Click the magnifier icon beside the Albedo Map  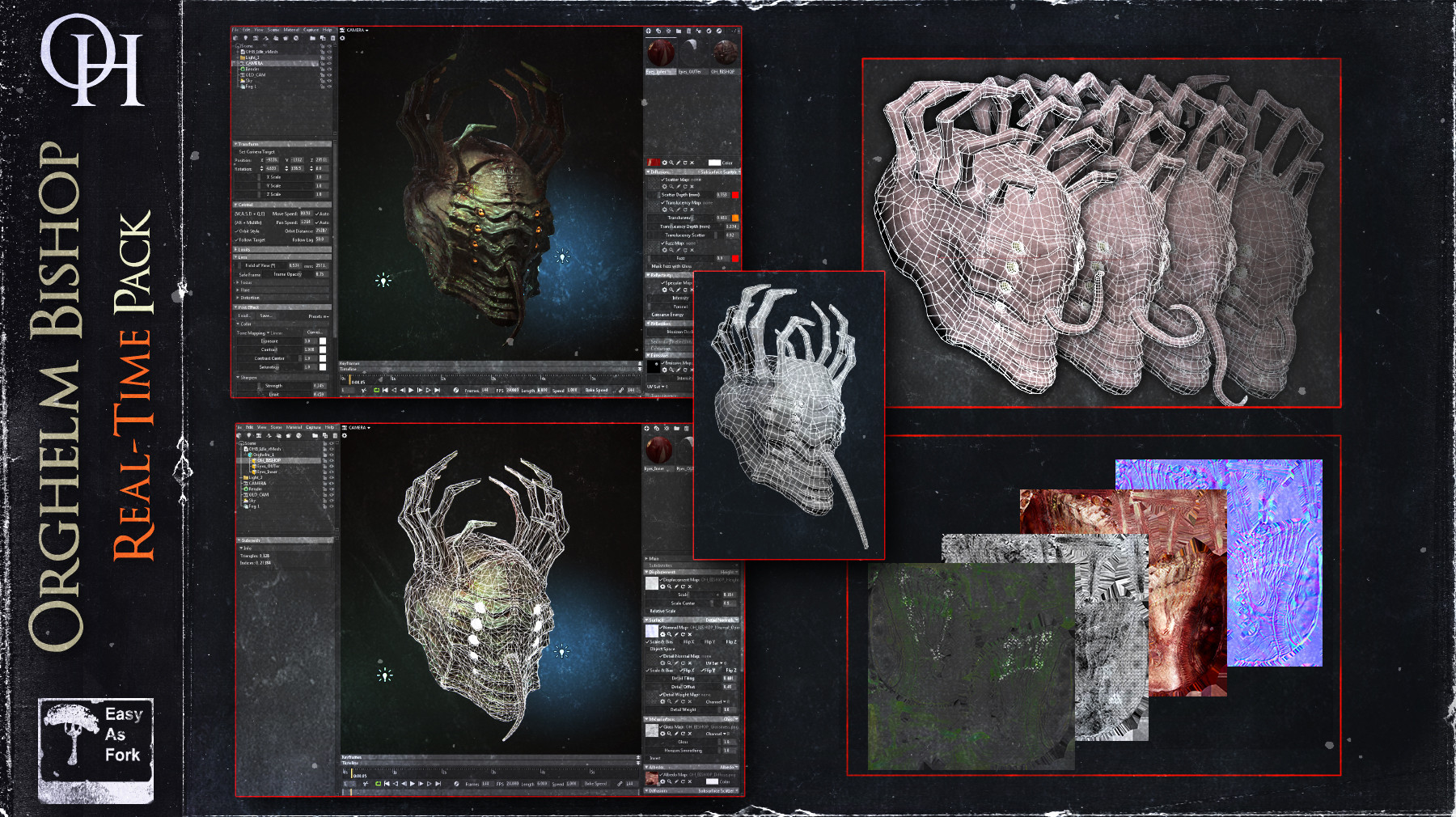669,782
